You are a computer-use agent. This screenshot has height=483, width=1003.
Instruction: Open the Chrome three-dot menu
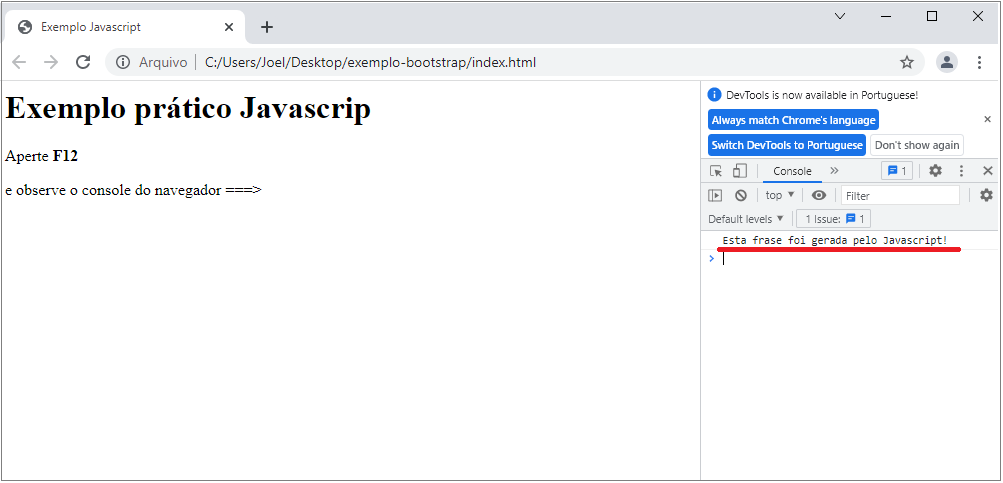tap(979, 62)
